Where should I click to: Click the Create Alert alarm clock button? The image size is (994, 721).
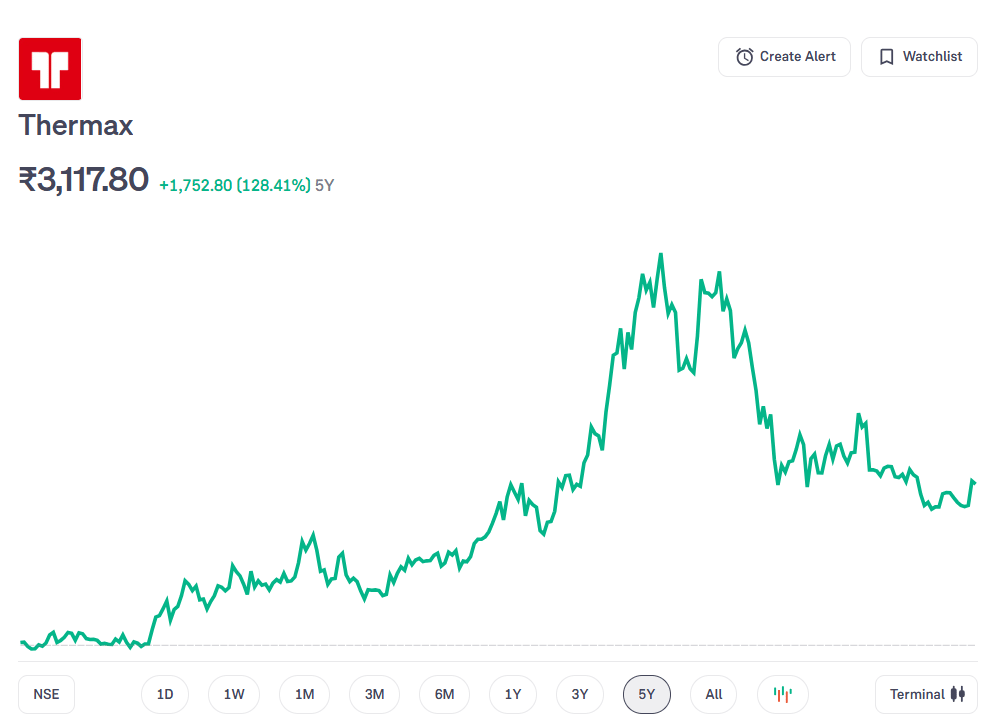(x=784, y=57)
